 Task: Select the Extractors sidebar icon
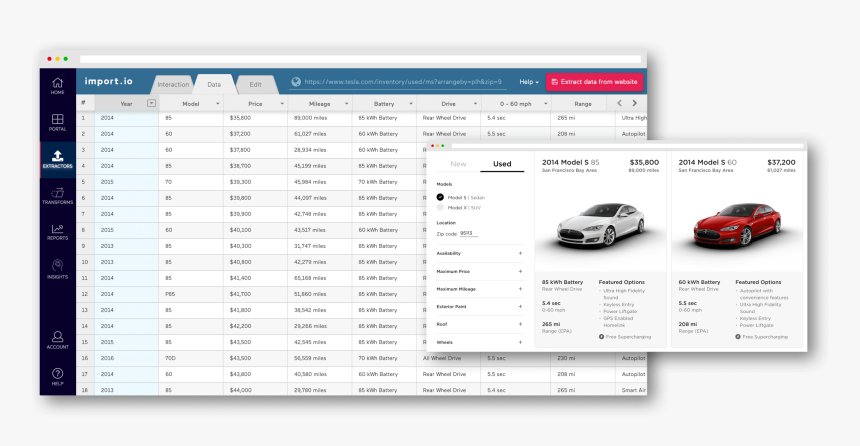click(x=58, y=159)
